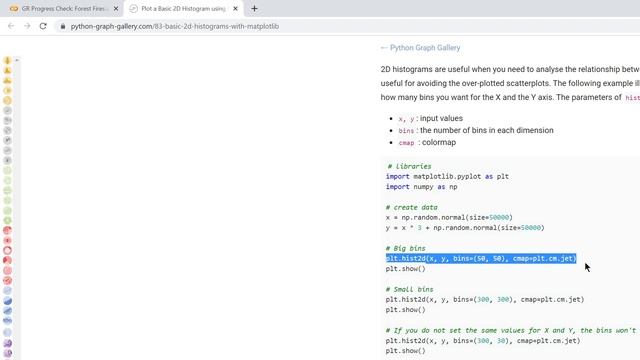Click the '# Small bins' comment
The width and height of the screenshot is (640, 360).
[409, 289]
